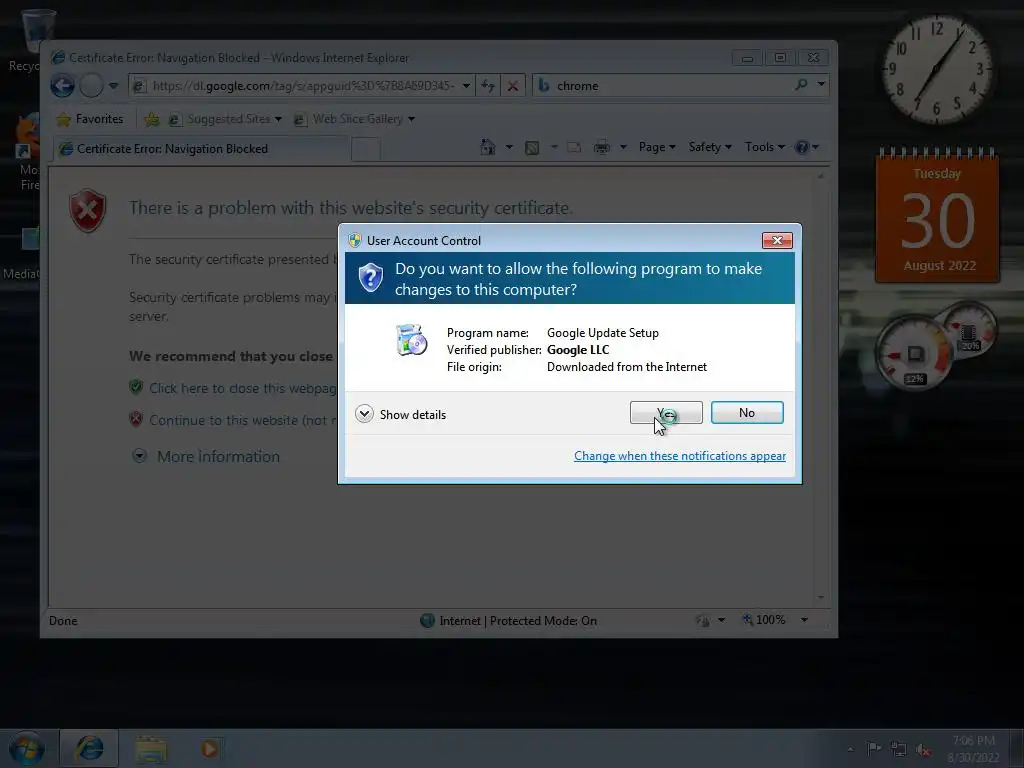Show hidden tray icons arrow
The height and width of the screenshot is (768, 1024).
tap(850, 749)
